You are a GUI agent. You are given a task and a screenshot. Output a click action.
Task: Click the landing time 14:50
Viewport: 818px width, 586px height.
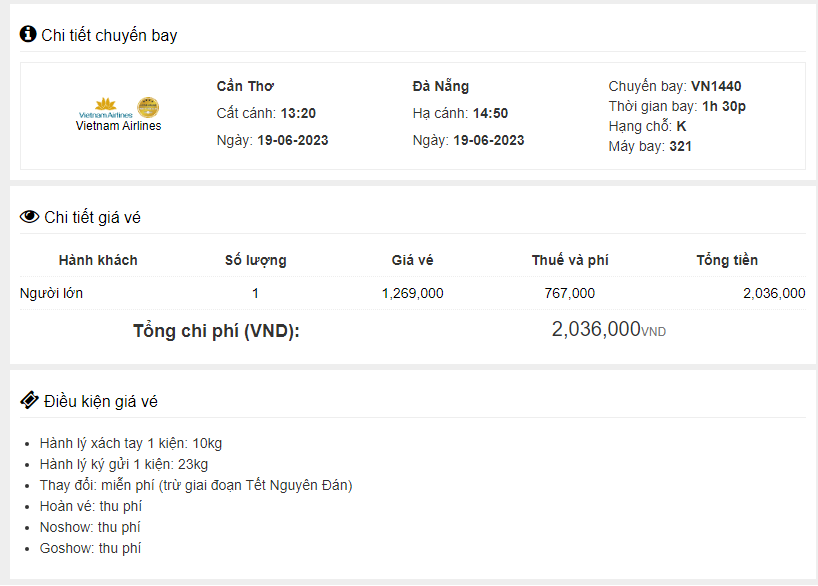(491, 113)
